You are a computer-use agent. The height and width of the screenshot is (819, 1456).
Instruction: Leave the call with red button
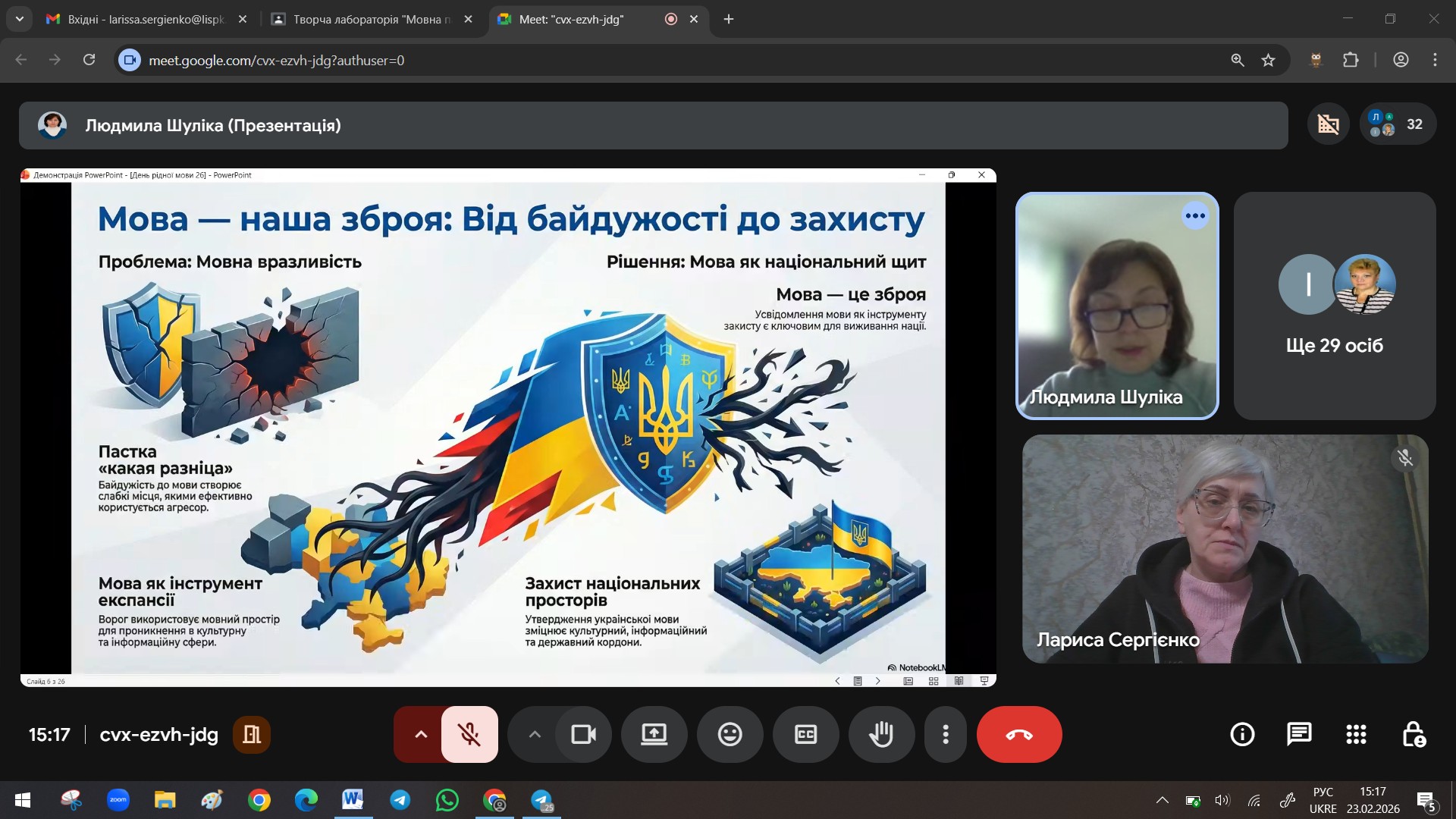[x=1018, y=734]
